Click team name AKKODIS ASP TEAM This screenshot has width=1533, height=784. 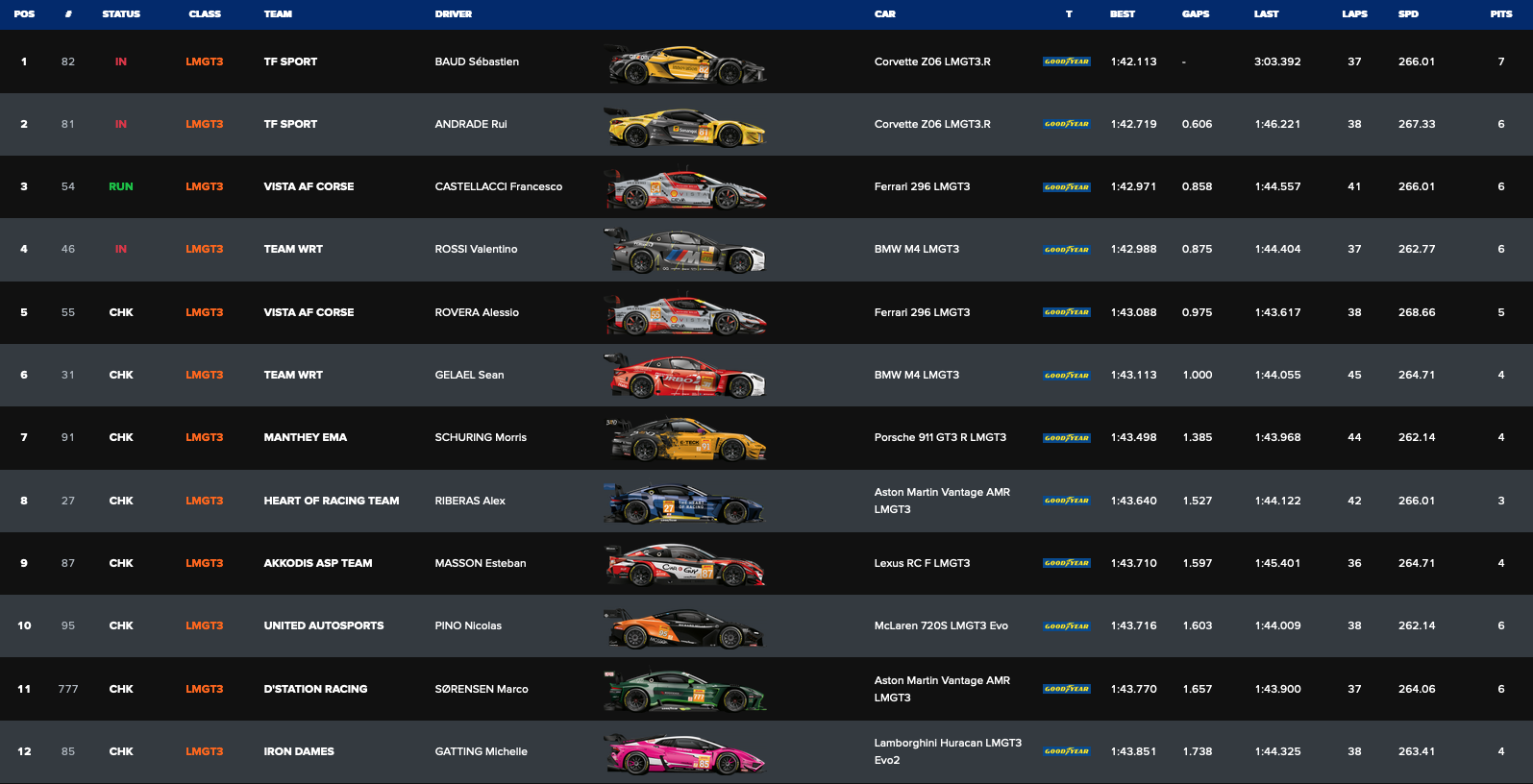point(318,563)
